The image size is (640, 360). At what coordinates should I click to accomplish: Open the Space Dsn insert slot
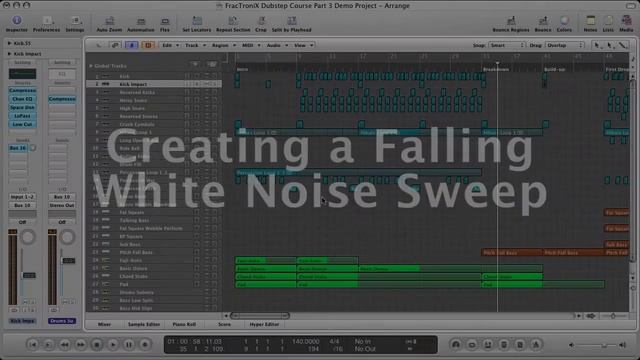tap(22, 107)
